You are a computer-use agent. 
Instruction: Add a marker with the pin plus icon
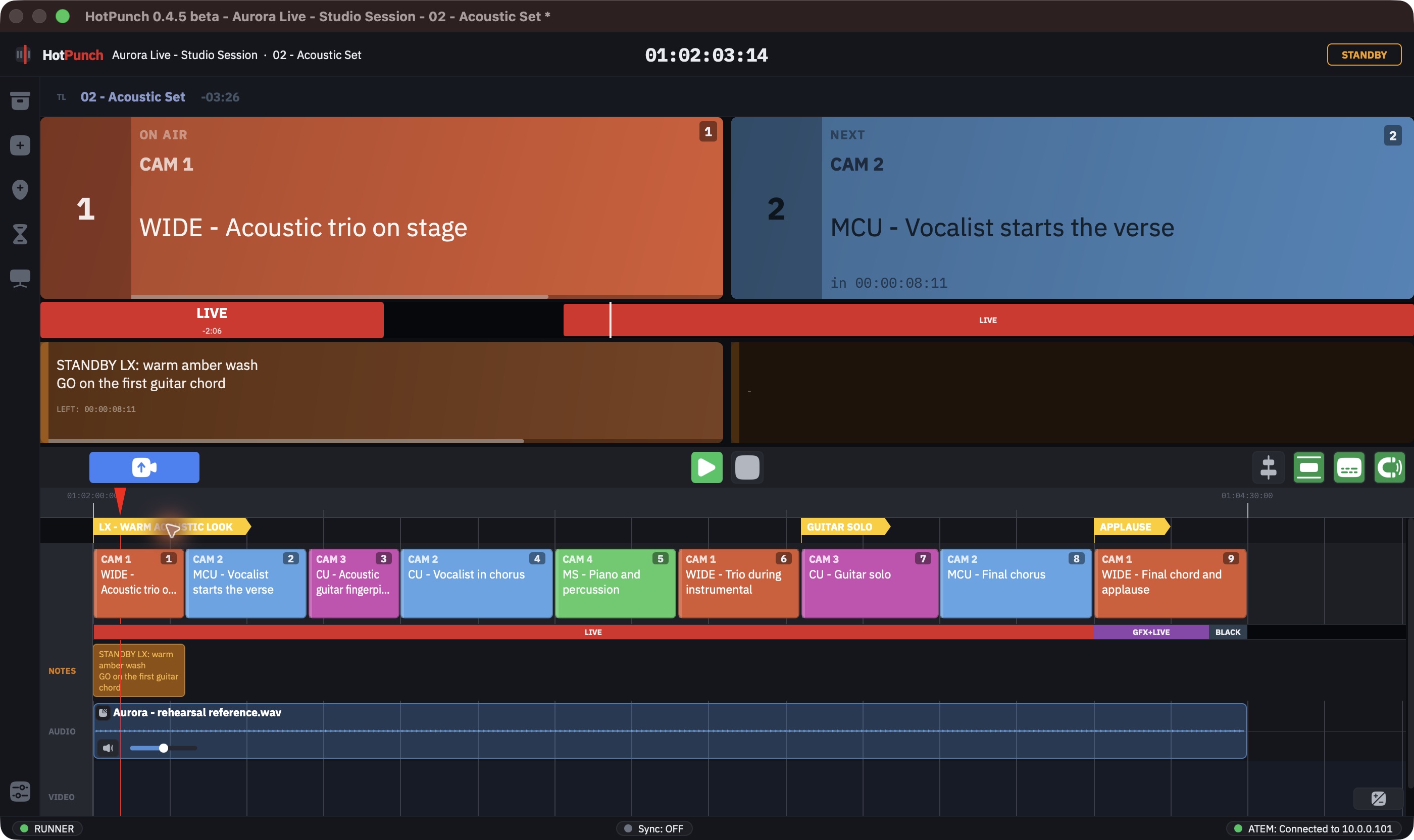pyautogui.click(x=20, y=190)
